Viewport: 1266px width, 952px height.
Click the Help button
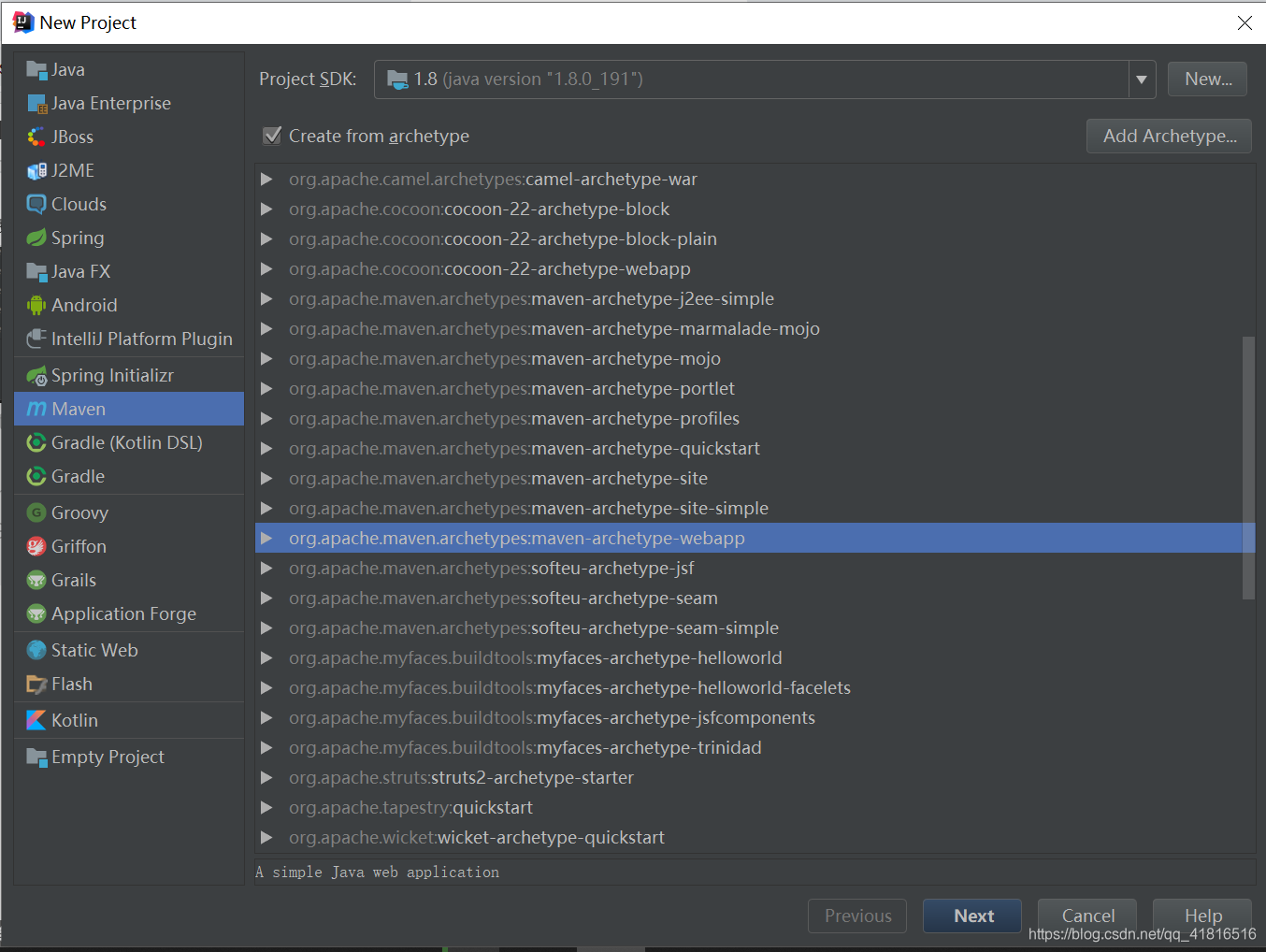(x=1202, y=916)
